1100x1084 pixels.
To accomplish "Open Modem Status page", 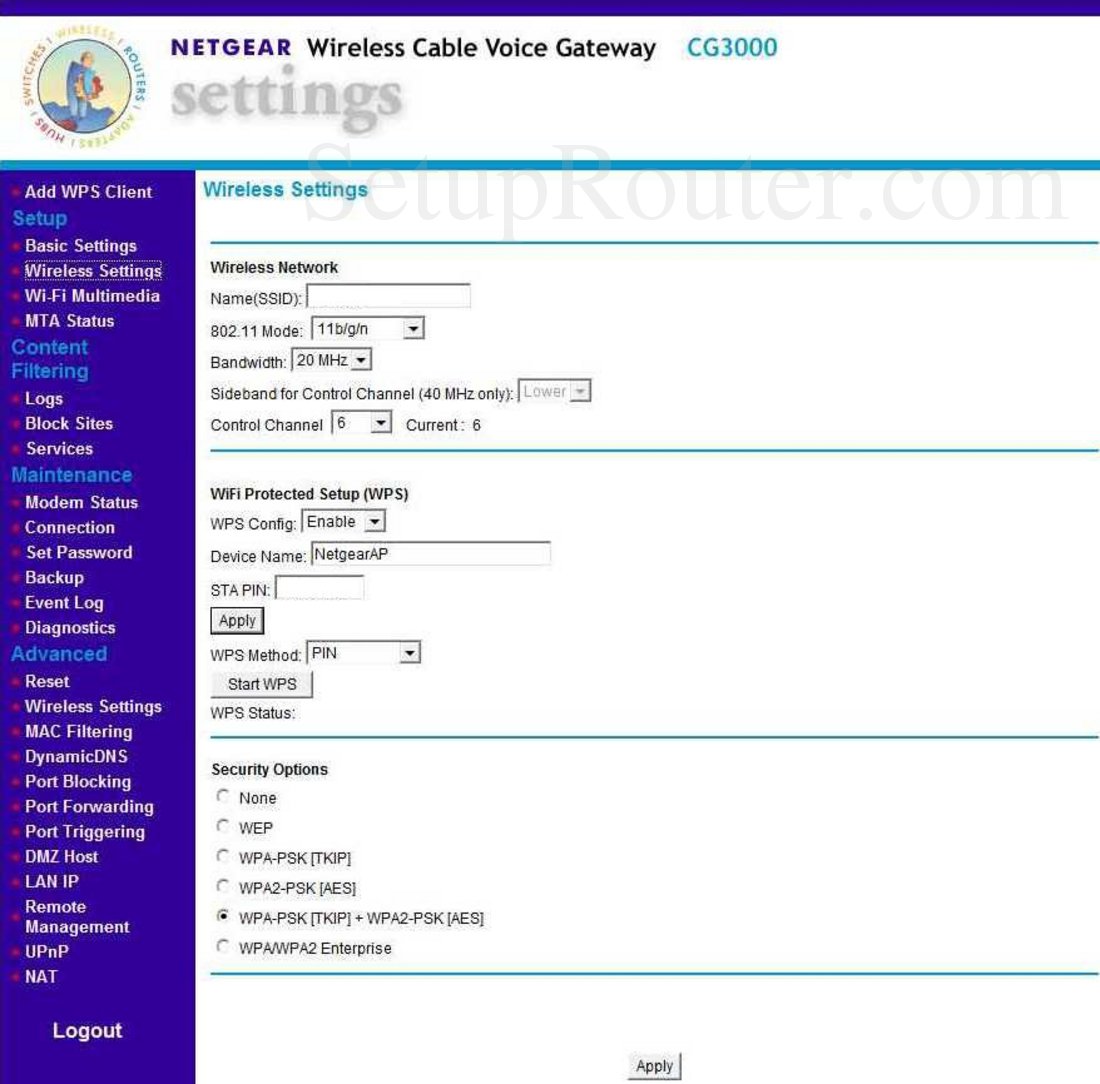I will [x=81, y=502].
